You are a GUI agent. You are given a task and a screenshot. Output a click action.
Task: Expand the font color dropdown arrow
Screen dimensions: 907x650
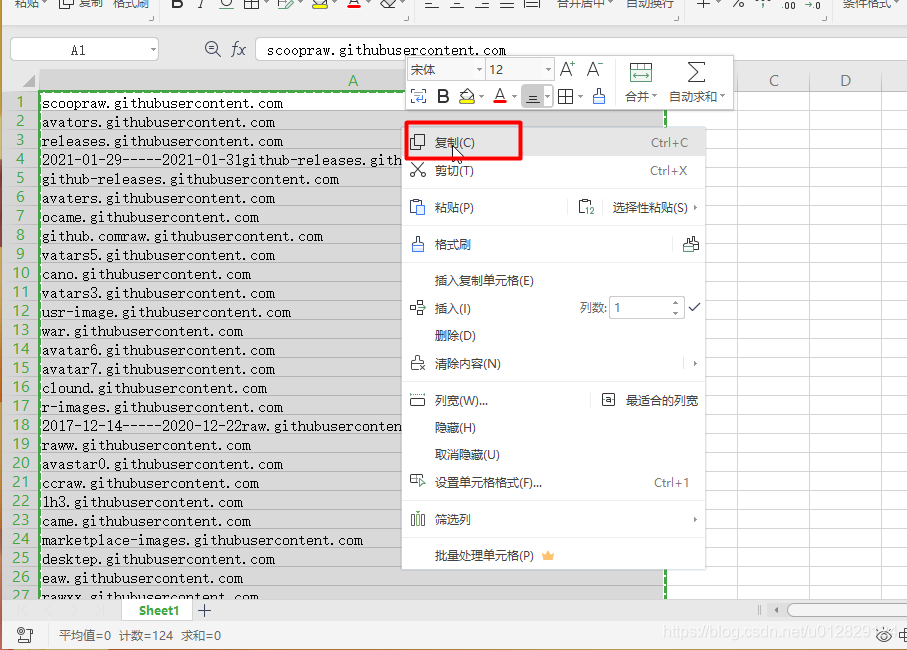pyautogui.click(x=514, y=97)
